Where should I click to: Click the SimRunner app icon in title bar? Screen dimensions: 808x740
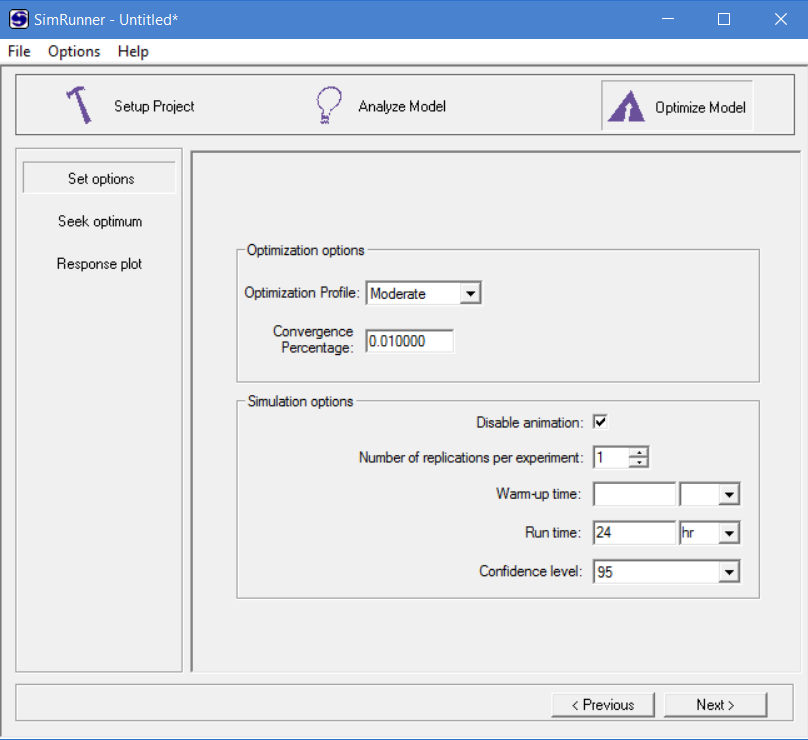tap(19, 19)
